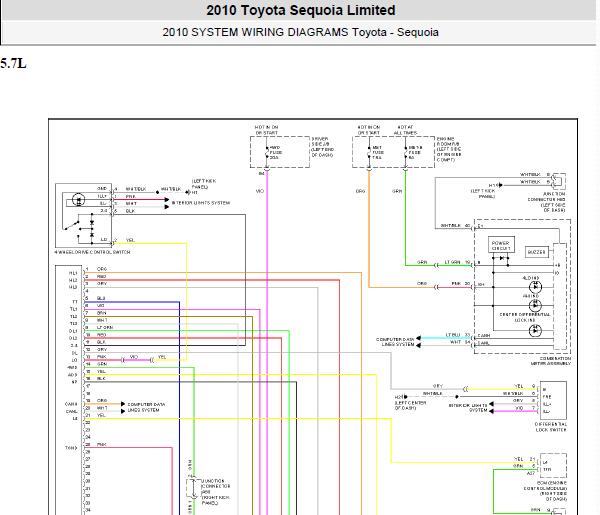Screen dimensions: 600x515
Task: Click 'ECM (ENGINE CONTROL MODULE)' label
Action: click(545, 491)
